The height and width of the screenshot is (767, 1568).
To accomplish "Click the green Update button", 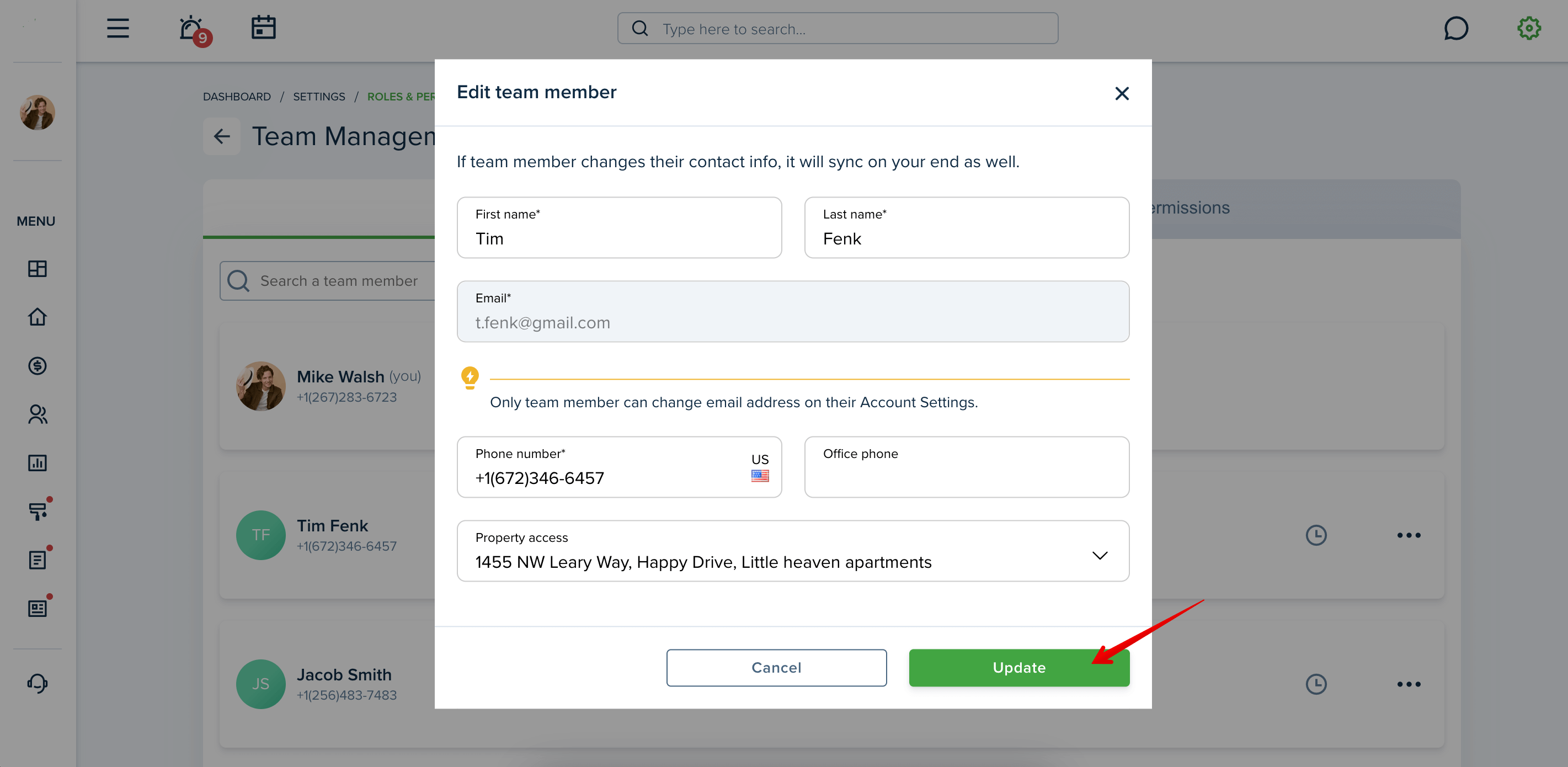I will tap(1019, 667).
